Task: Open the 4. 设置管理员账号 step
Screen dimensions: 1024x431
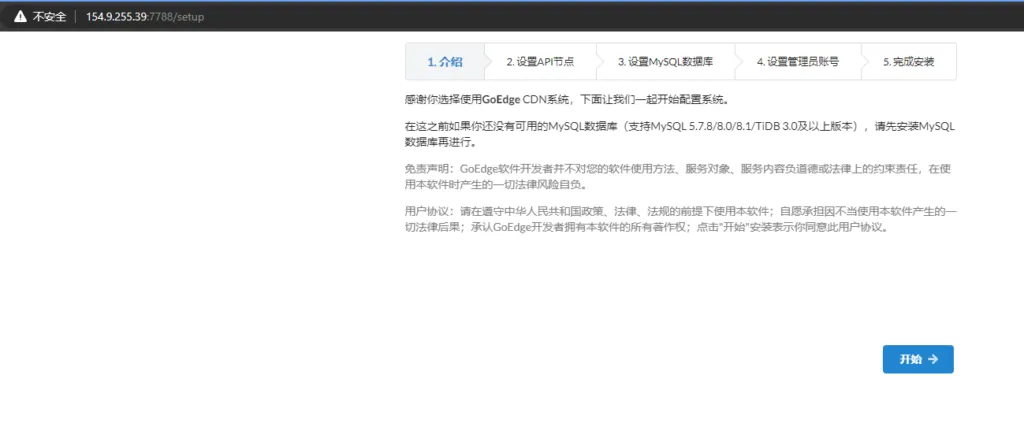Action: point(797,61)
